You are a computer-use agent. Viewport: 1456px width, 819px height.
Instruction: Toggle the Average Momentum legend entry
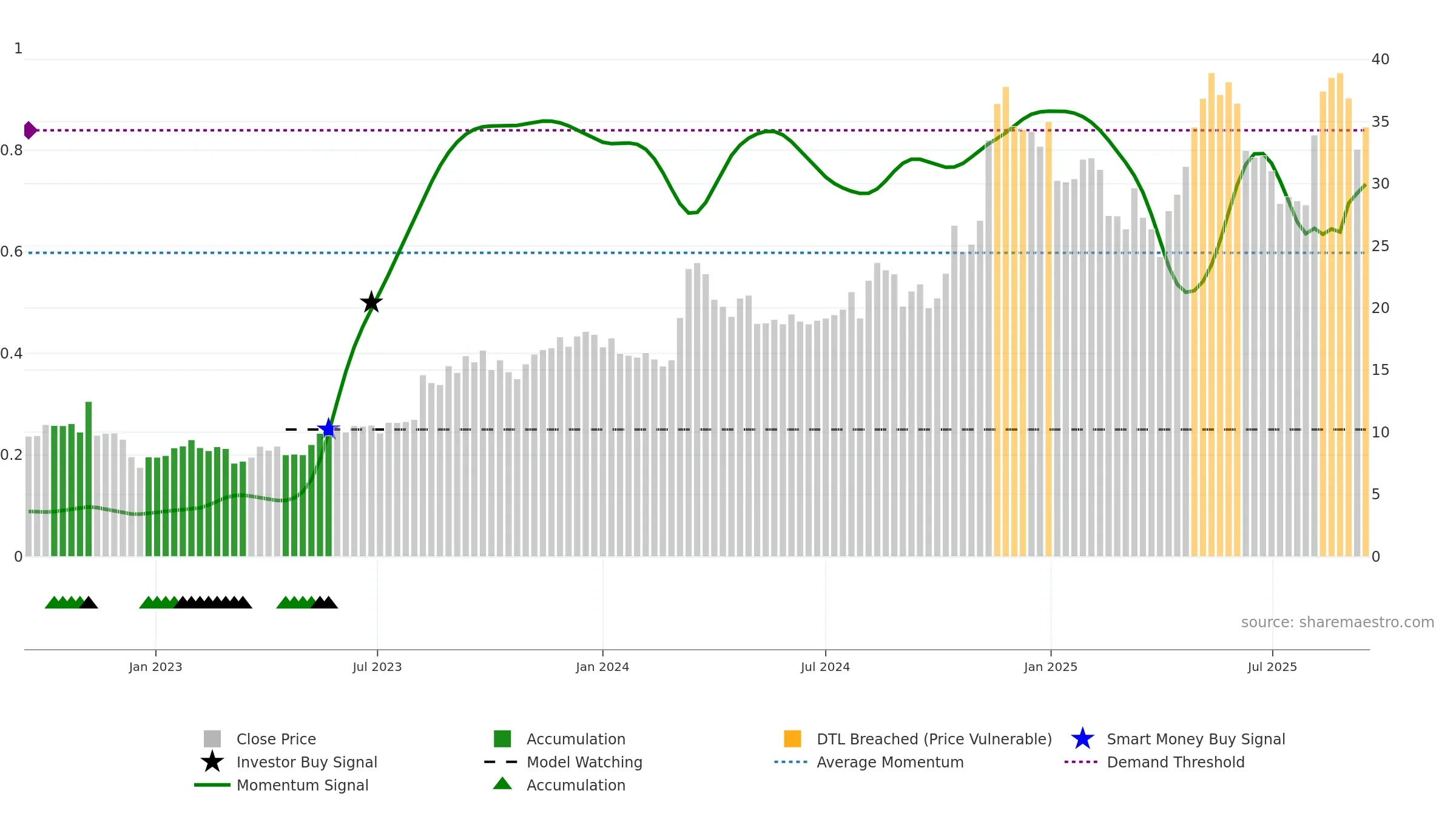point(889,762)
